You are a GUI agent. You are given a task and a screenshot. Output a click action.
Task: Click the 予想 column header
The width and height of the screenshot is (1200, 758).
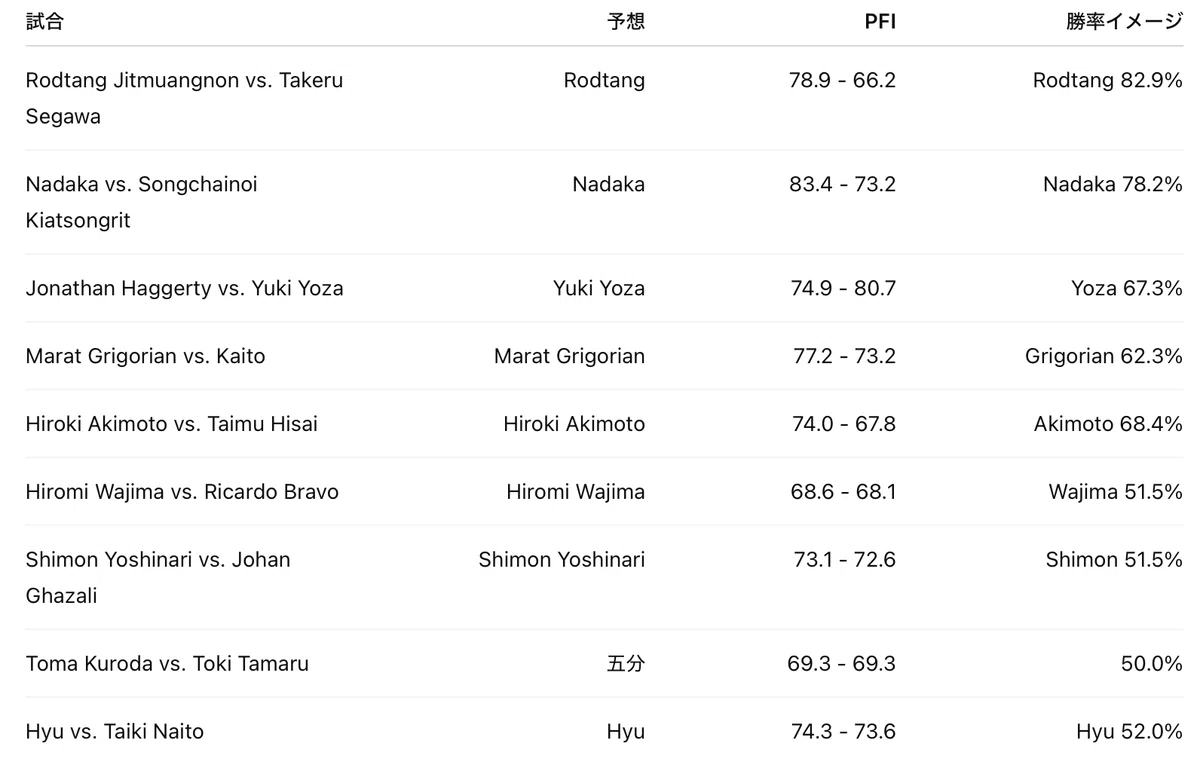[x=626, y=22]
